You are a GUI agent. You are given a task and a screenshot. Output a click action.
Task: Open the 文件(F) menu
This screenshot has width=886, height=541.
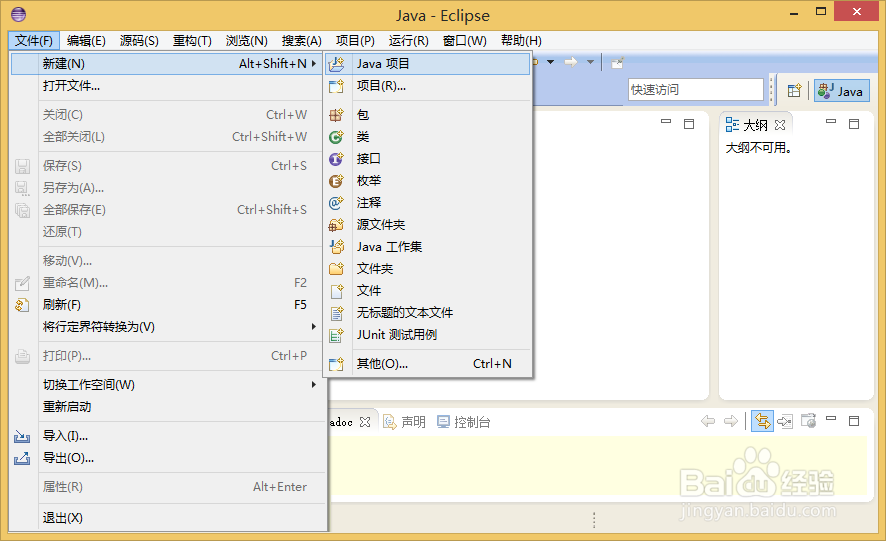coord(33,41)
